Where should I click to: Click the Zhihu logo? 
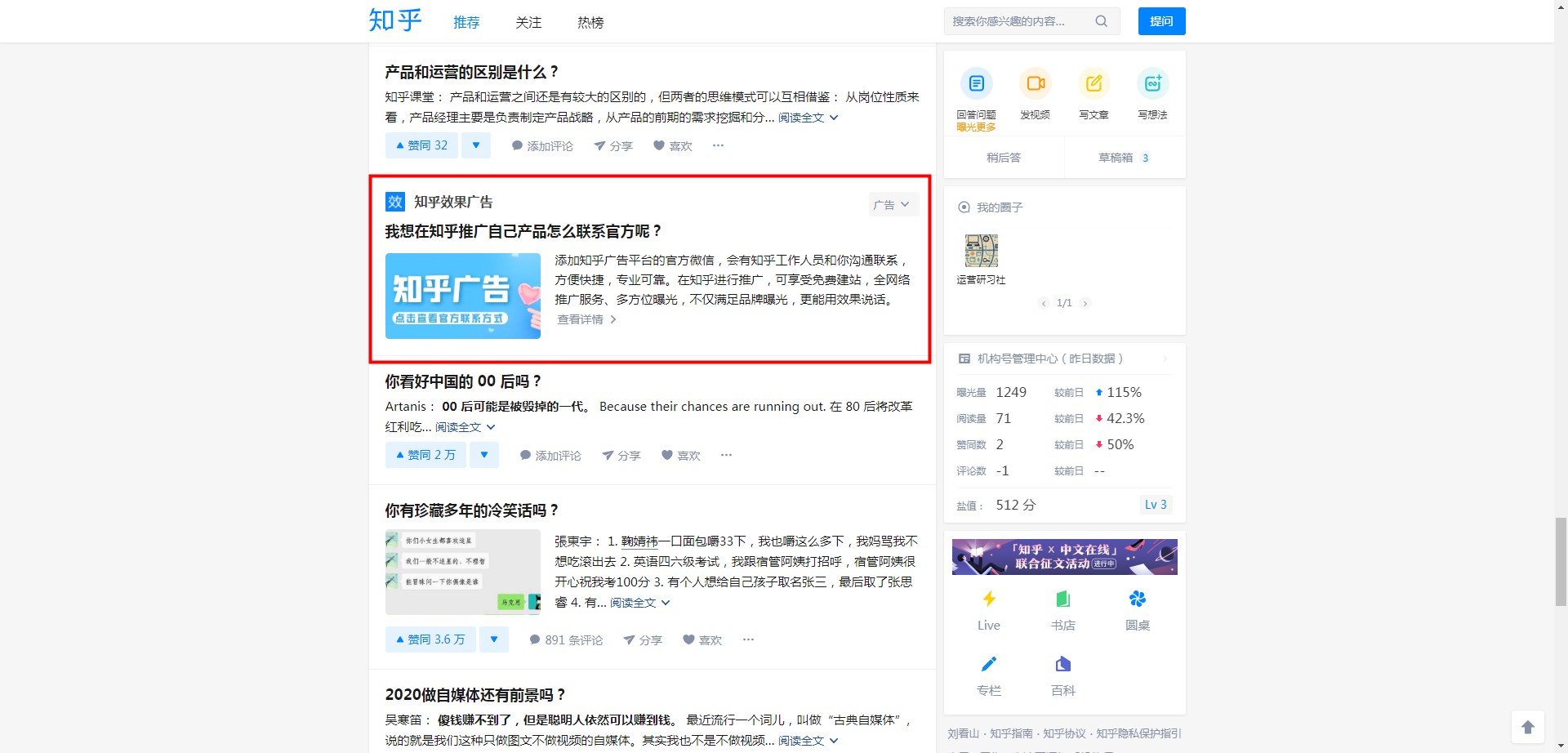(x=395, y=20)
